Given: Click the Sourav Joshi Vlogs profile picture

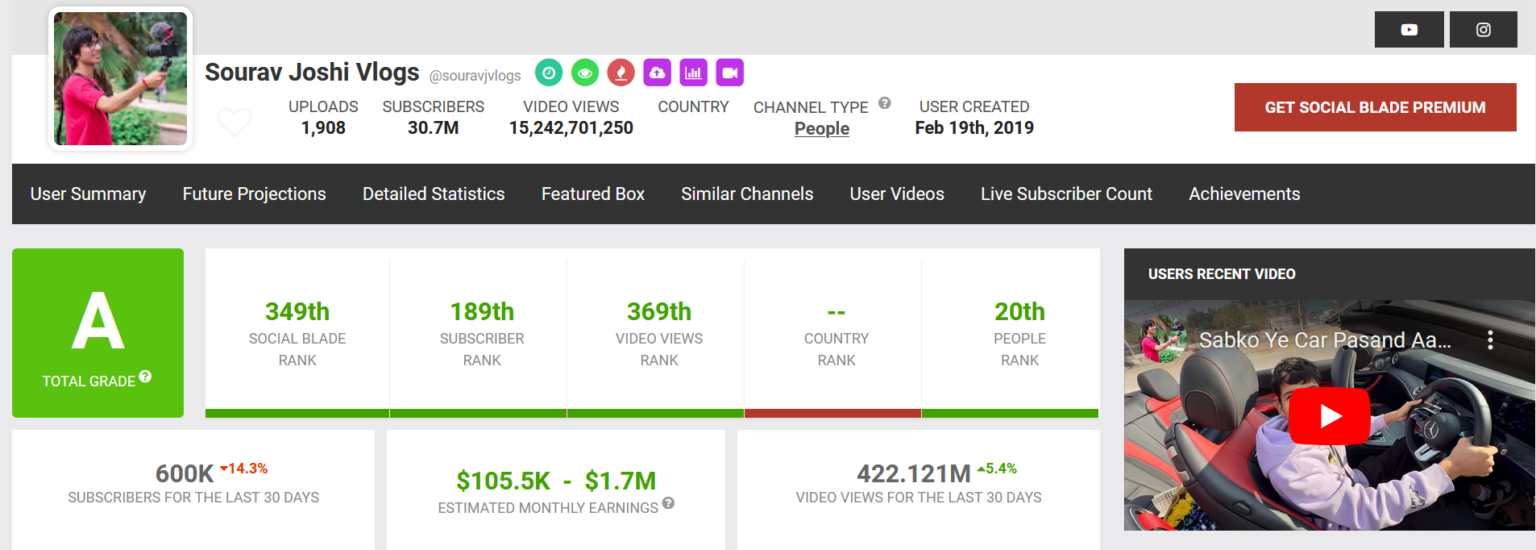Looking at the screenshot, I should 120,79.
